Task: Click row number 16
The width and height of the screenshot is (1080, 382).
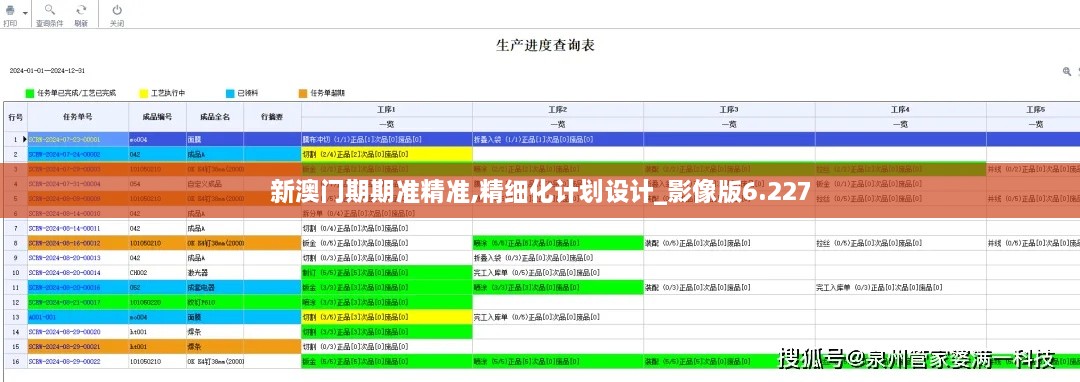Action: click(16, 361)
